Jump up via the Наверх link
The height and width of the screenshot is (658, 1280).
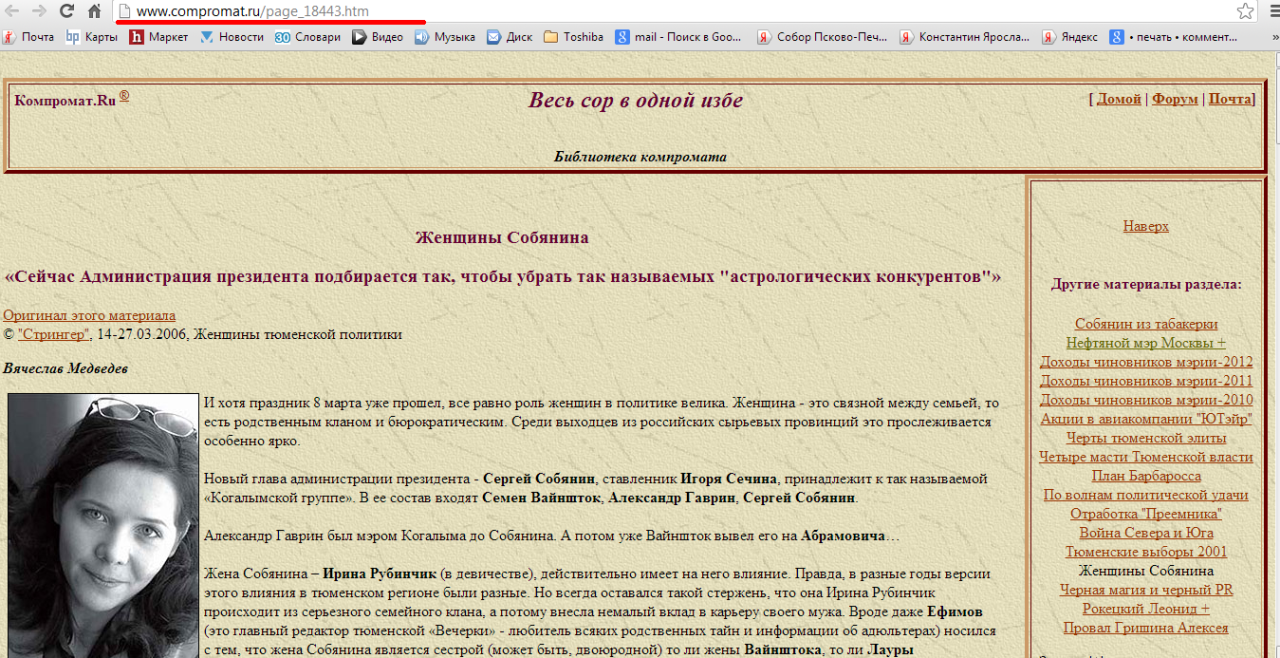[1146, 226]
